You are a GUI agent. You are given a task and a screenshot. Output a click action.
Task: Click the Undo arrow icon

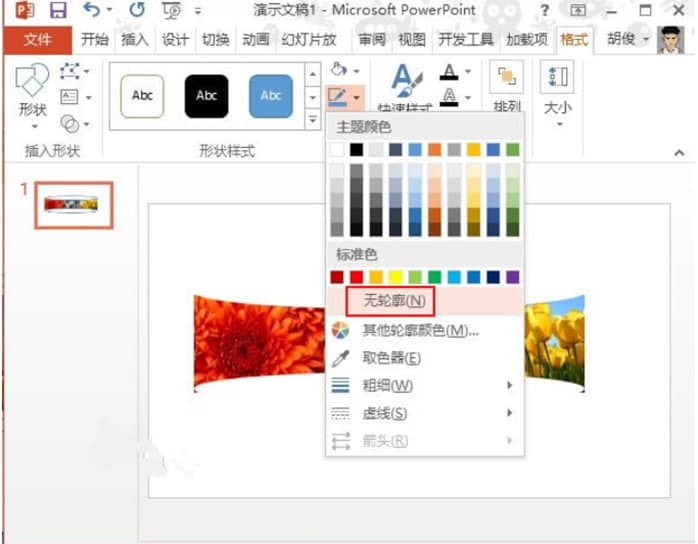pyautogui.click(x=91, y=9)
